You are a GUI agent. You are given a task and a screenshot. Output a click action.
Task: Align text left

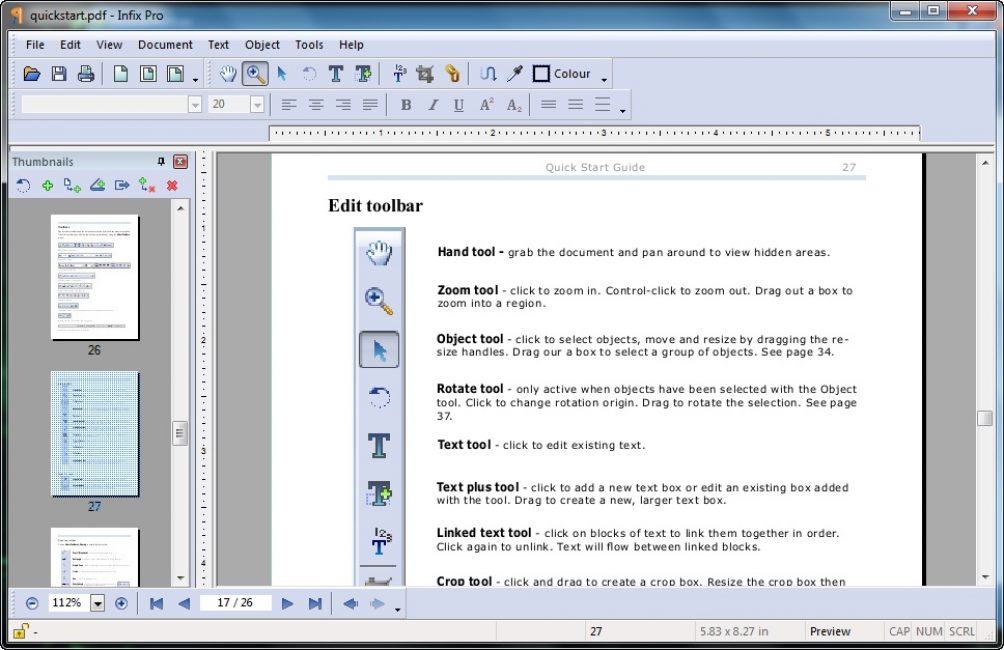click(x=289, y=105)
